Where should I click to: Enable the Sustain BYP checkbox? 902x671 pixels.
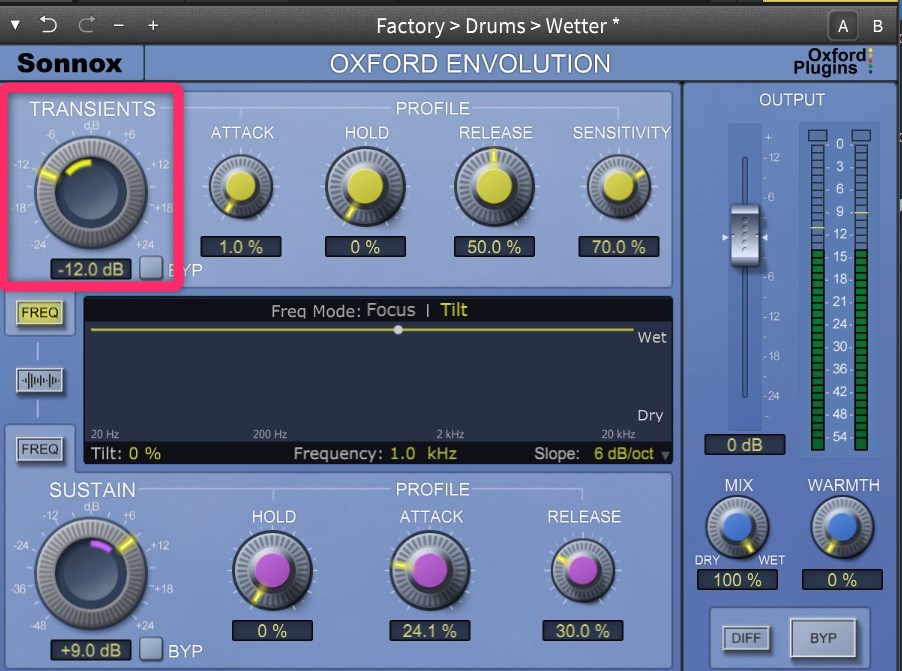pyautogui.click(x=150, y=649)
